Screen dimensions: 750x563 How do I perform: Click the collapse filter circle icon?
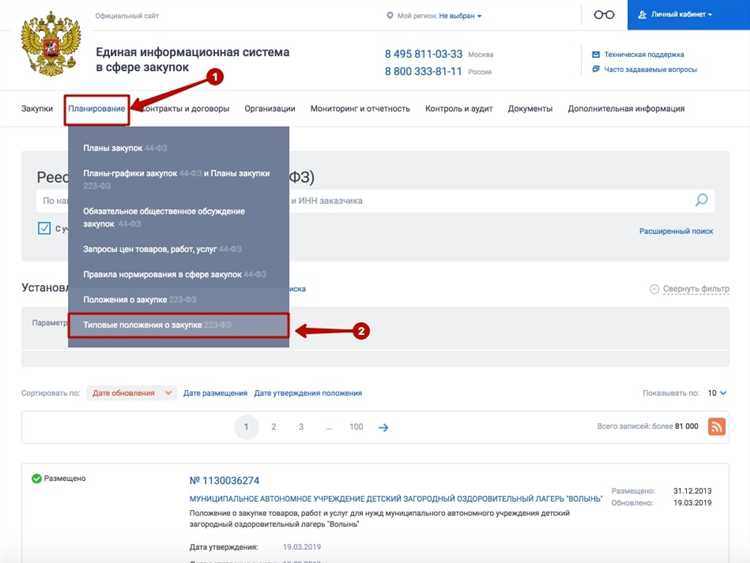point(654,289)
